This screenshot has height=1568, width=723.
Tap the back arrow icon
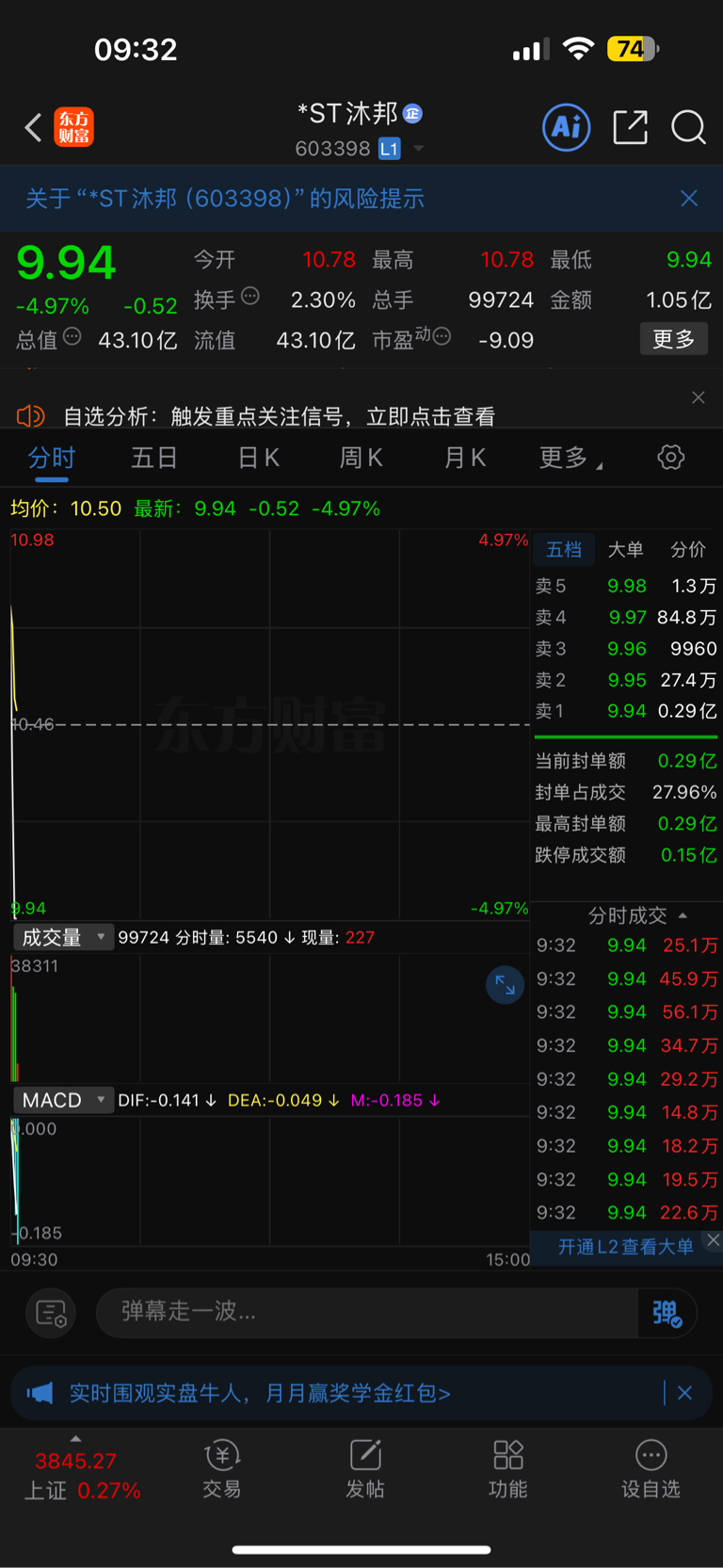[x=33, y=127]
